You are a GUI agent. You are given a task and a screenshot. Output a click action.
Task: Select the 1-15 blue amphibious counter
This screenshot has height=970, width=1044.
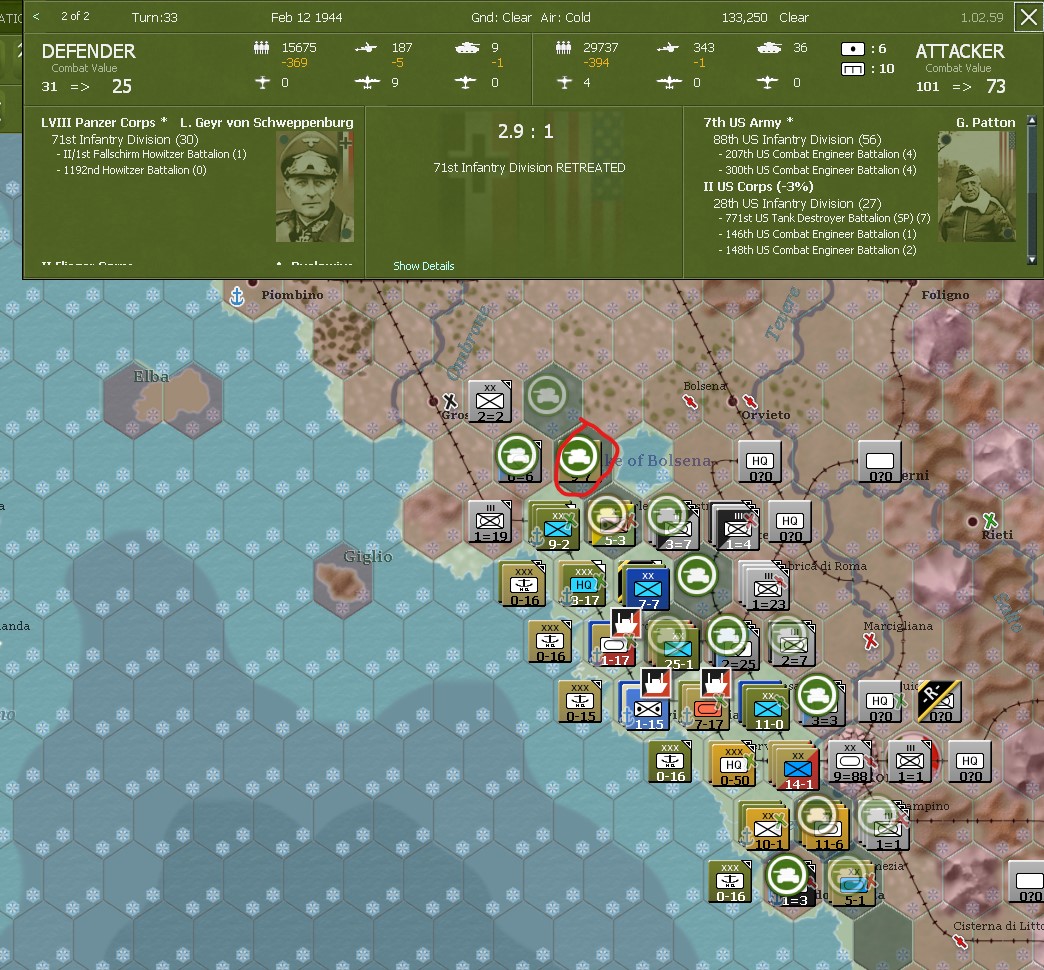[646, 708]
